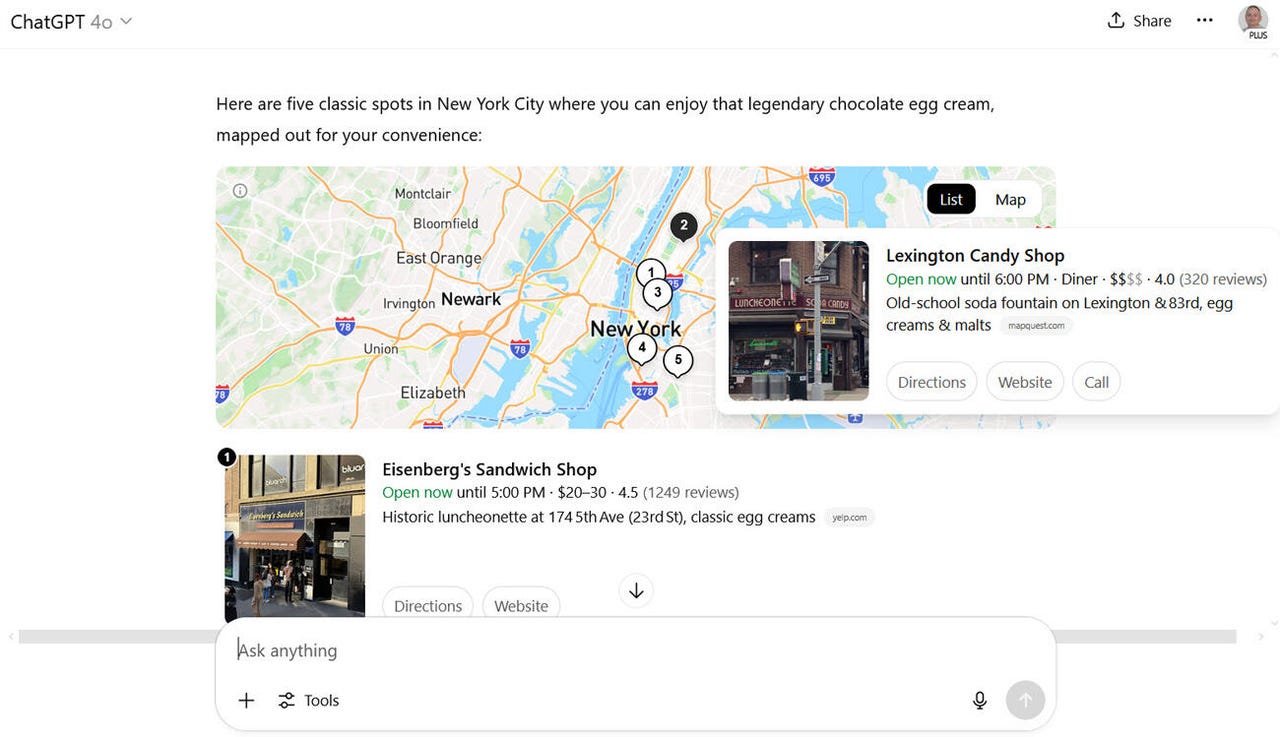This screenshot has width=1280, height=737.
Task: Click the East Orange label on map
Action: (439, 258)
